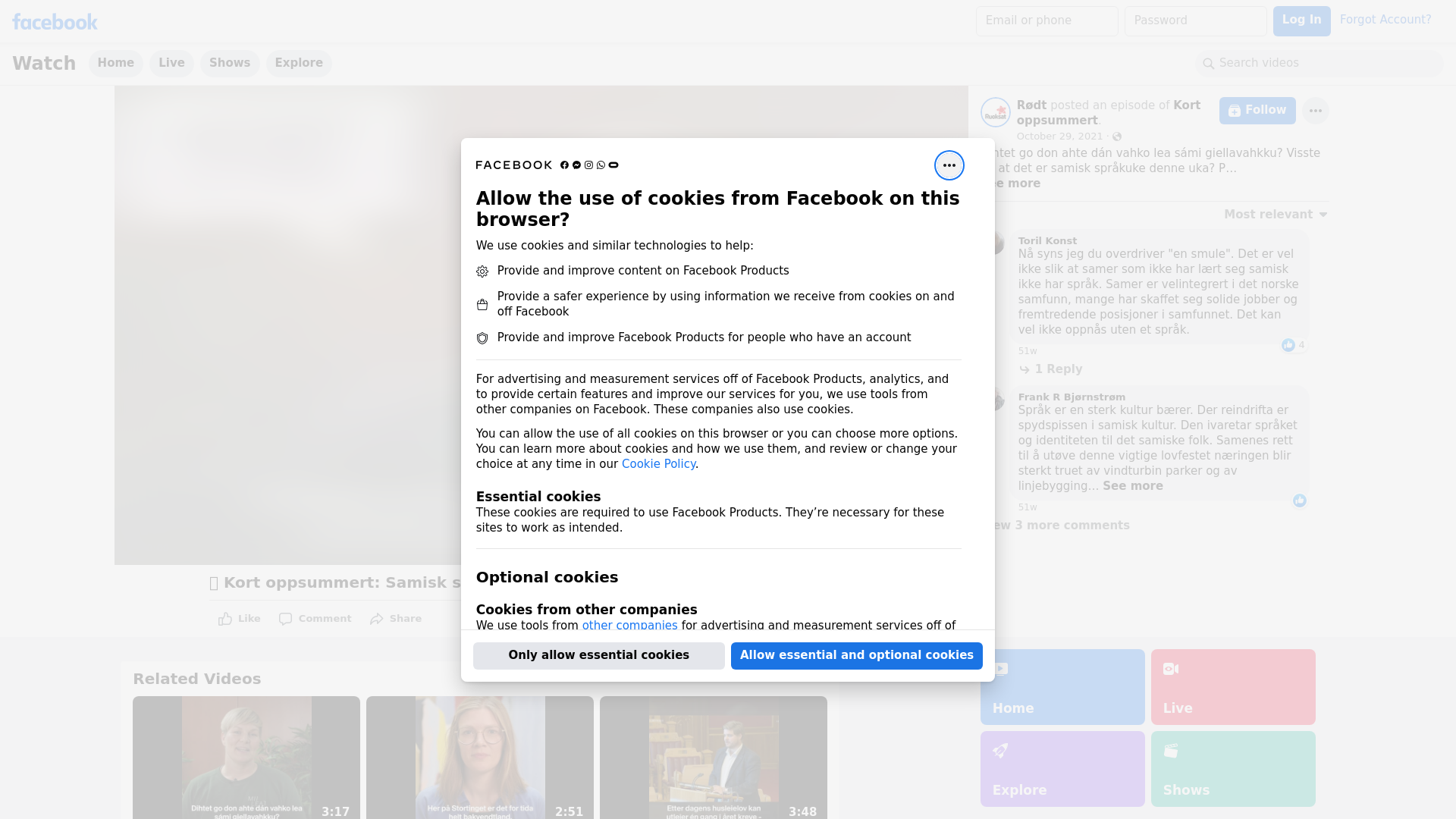Follow the Rødt page
1456x819 pixels.
(1257, 111)
